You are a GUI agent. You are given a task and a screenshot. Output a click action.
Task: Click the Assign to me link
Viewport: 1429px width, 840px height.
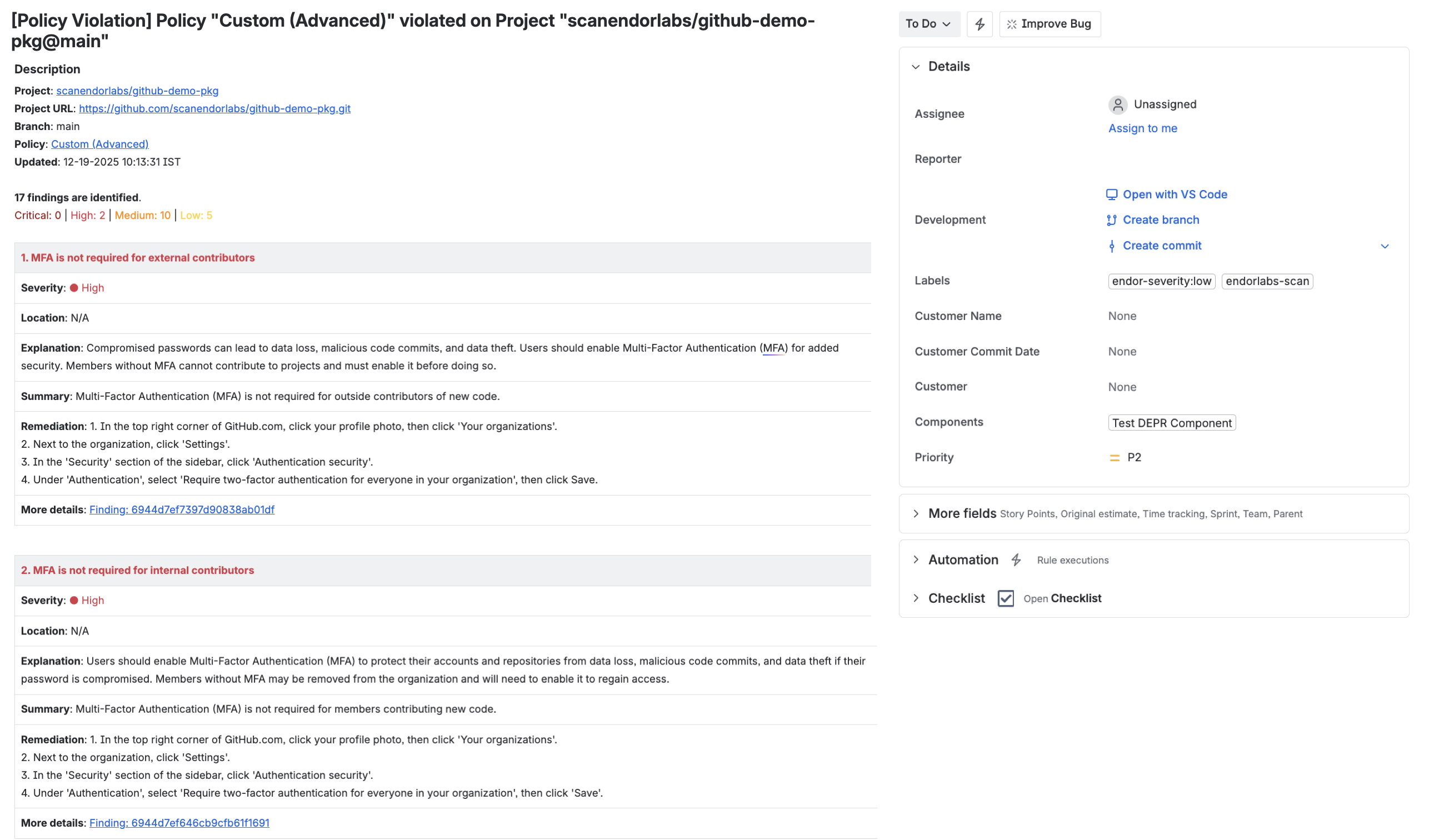[1143, 128]
